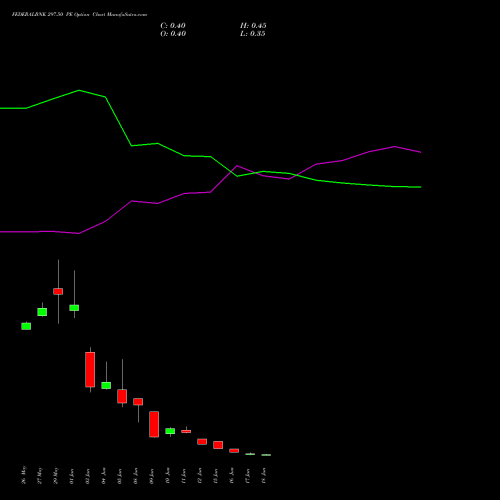Click the flat green candle above 18 Jun
This screenshot has width=500, height=500.
(x=266, y=455)
